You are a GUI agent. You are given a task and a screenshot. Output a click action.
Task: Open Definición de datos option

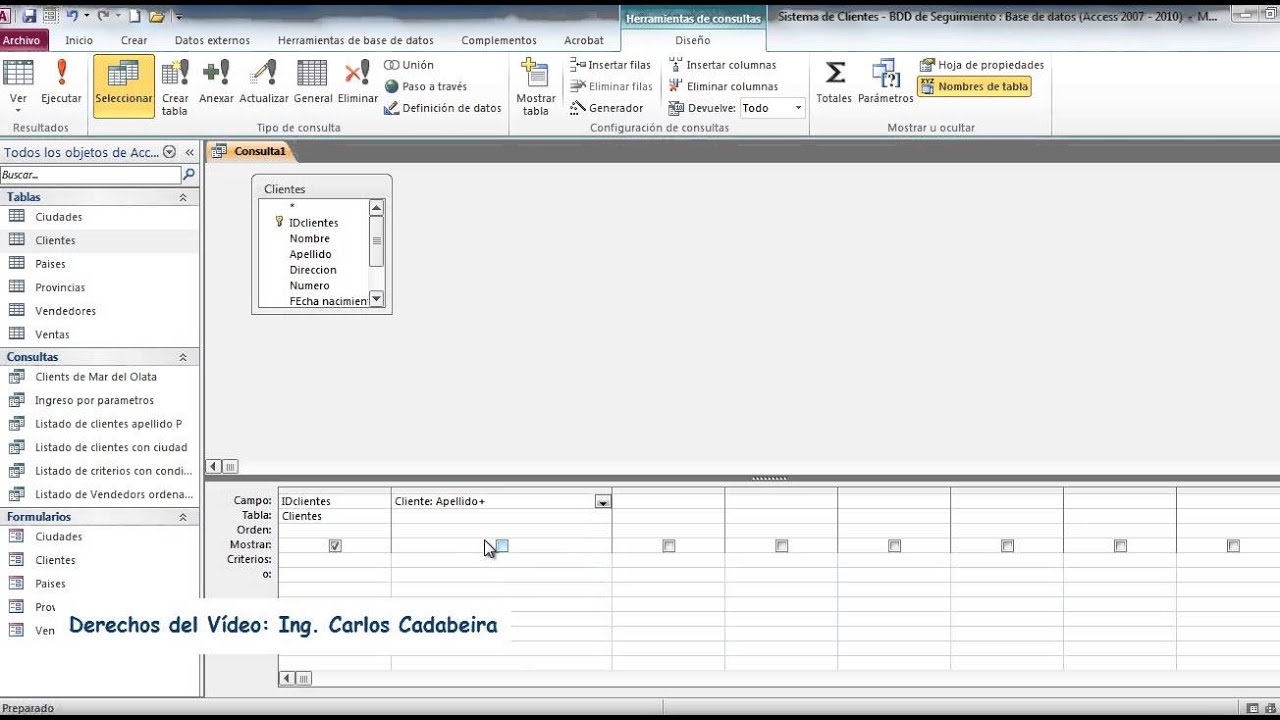(443, 108)
